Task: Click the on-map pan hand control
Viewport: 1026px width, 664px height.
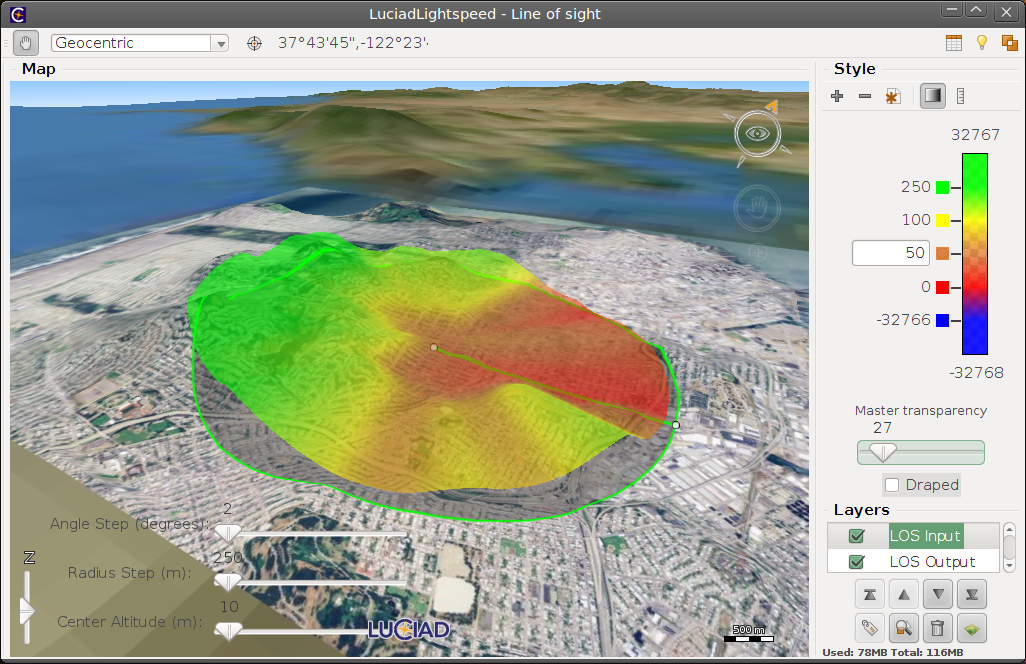Action: click(758, 208)
